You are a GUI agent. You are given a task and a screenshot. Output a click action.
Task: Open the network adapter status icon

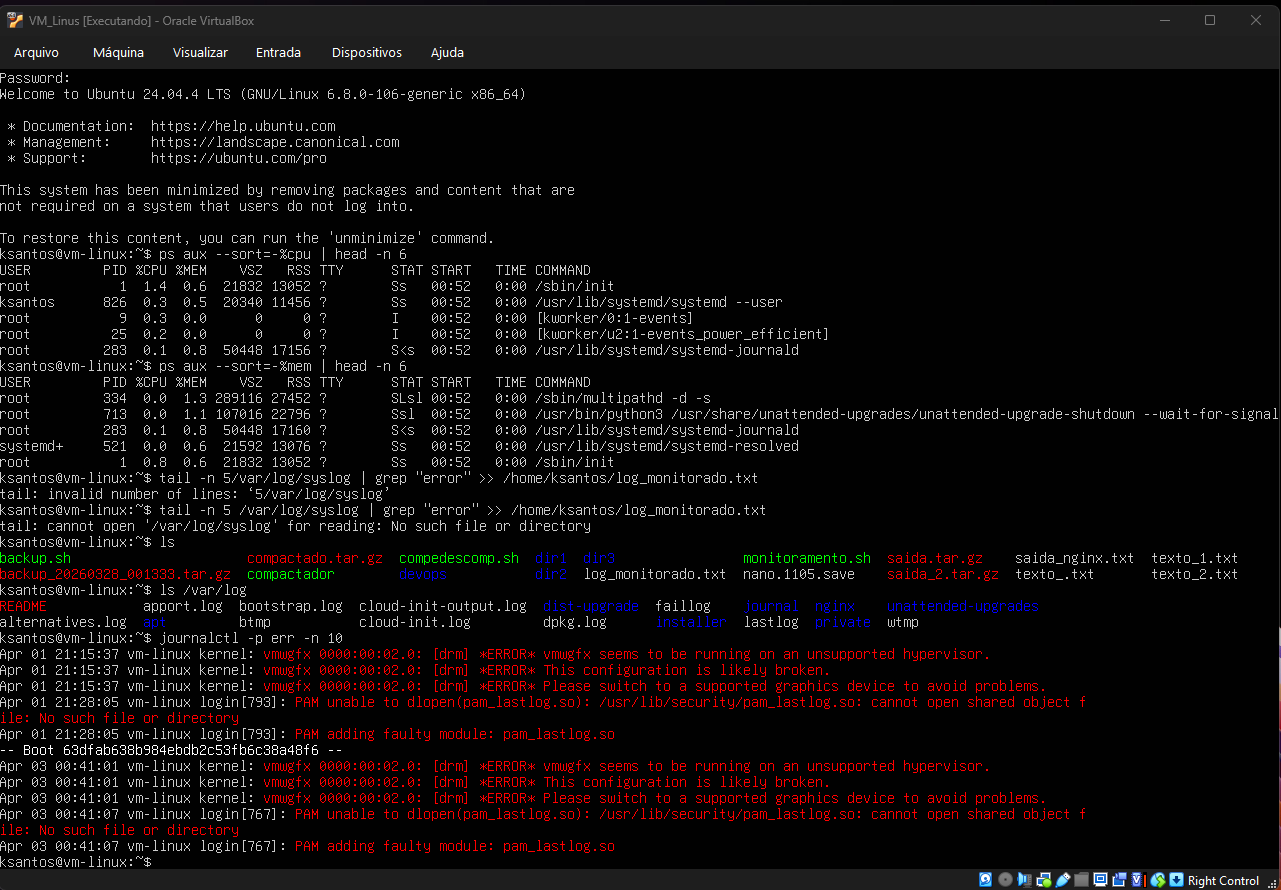point(1044,880)
